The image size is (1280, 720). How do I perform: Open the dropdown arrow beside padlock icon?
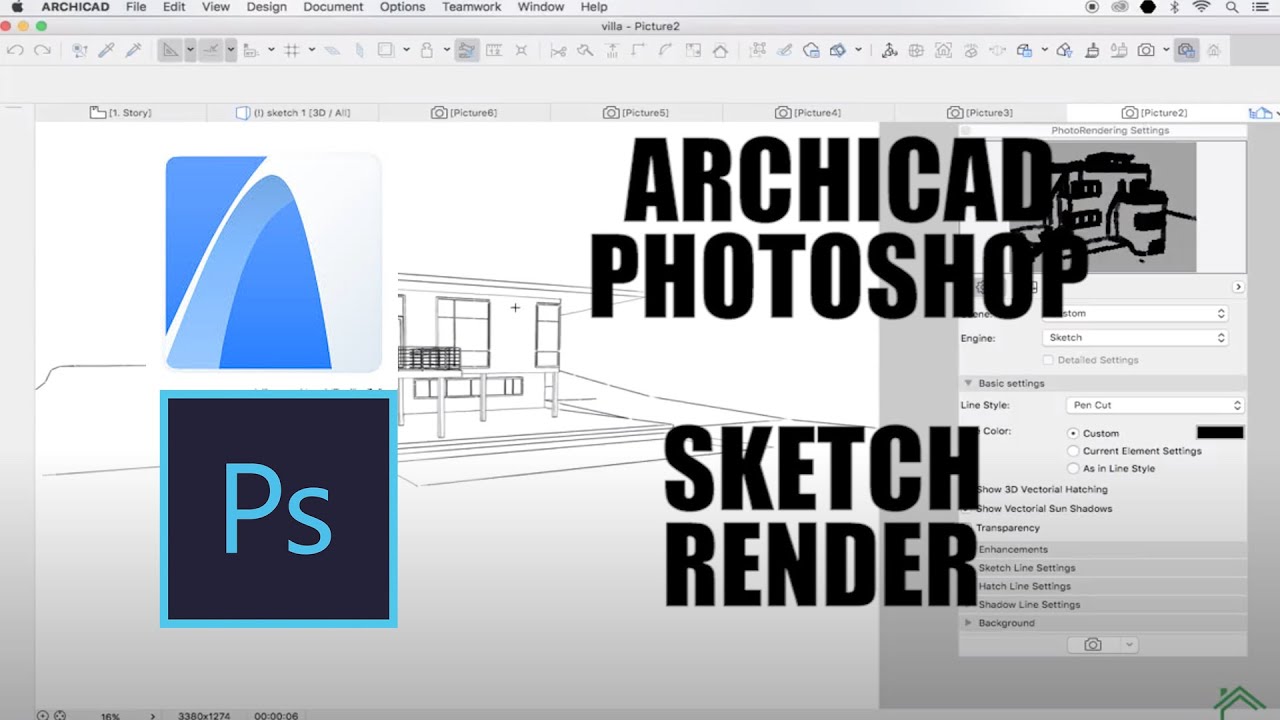point(446,50)
